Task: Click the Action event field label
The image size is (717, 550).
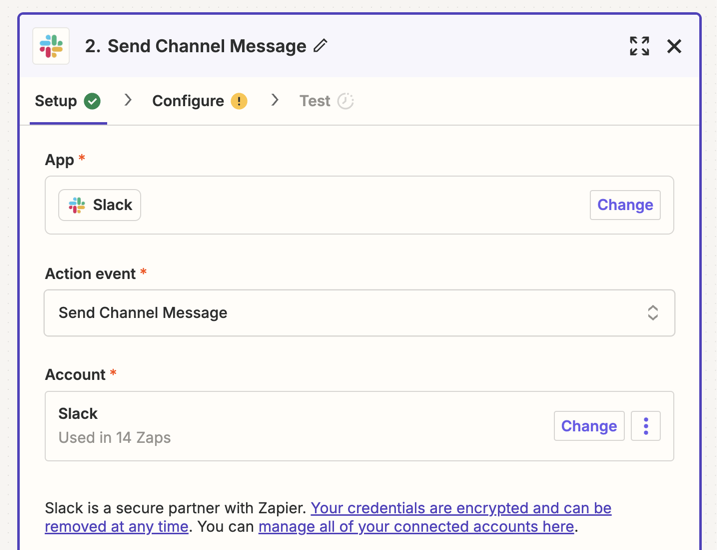Action: pos(90,273)
